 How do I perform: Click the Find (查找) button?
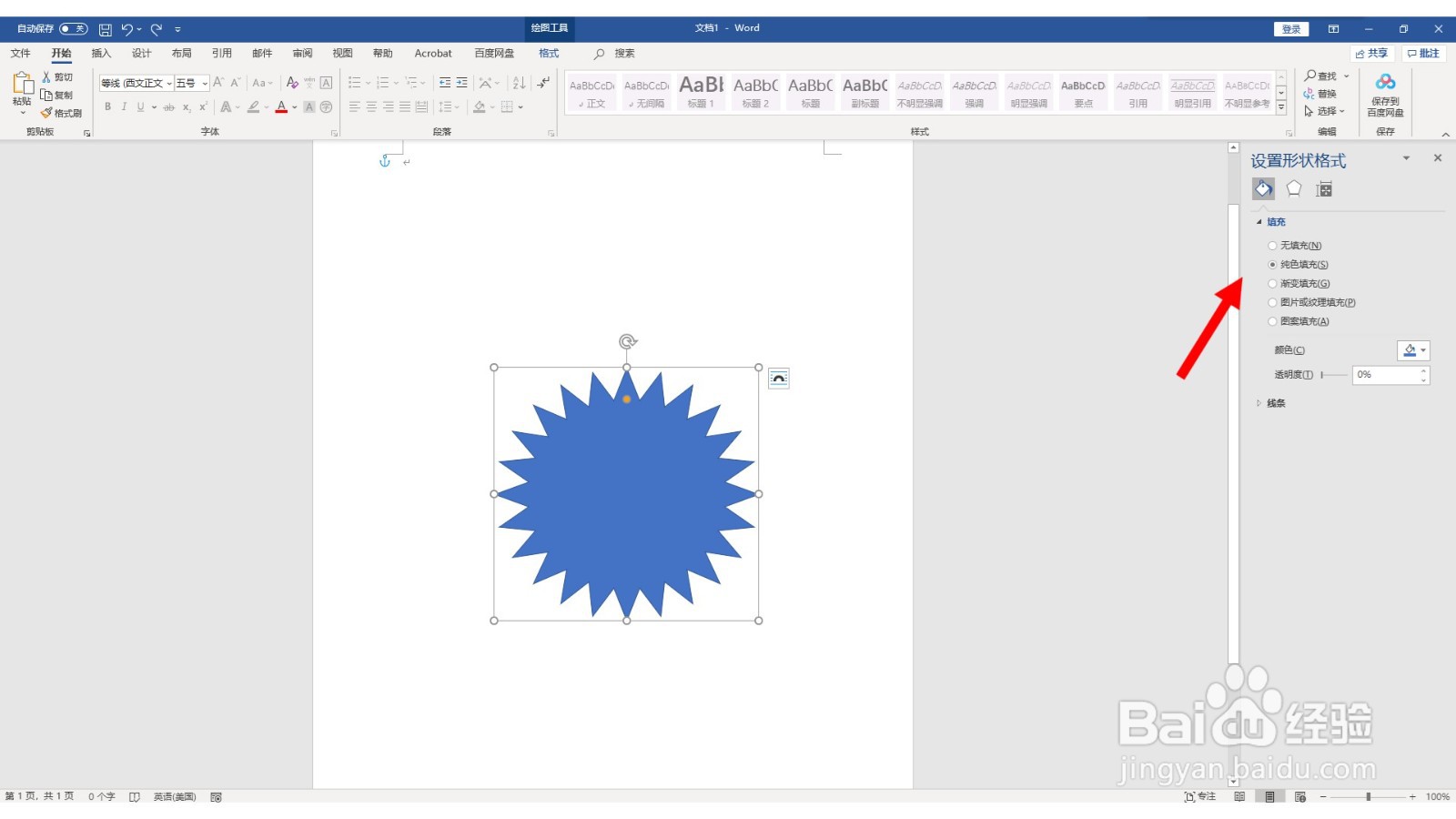coord(1321,76)
